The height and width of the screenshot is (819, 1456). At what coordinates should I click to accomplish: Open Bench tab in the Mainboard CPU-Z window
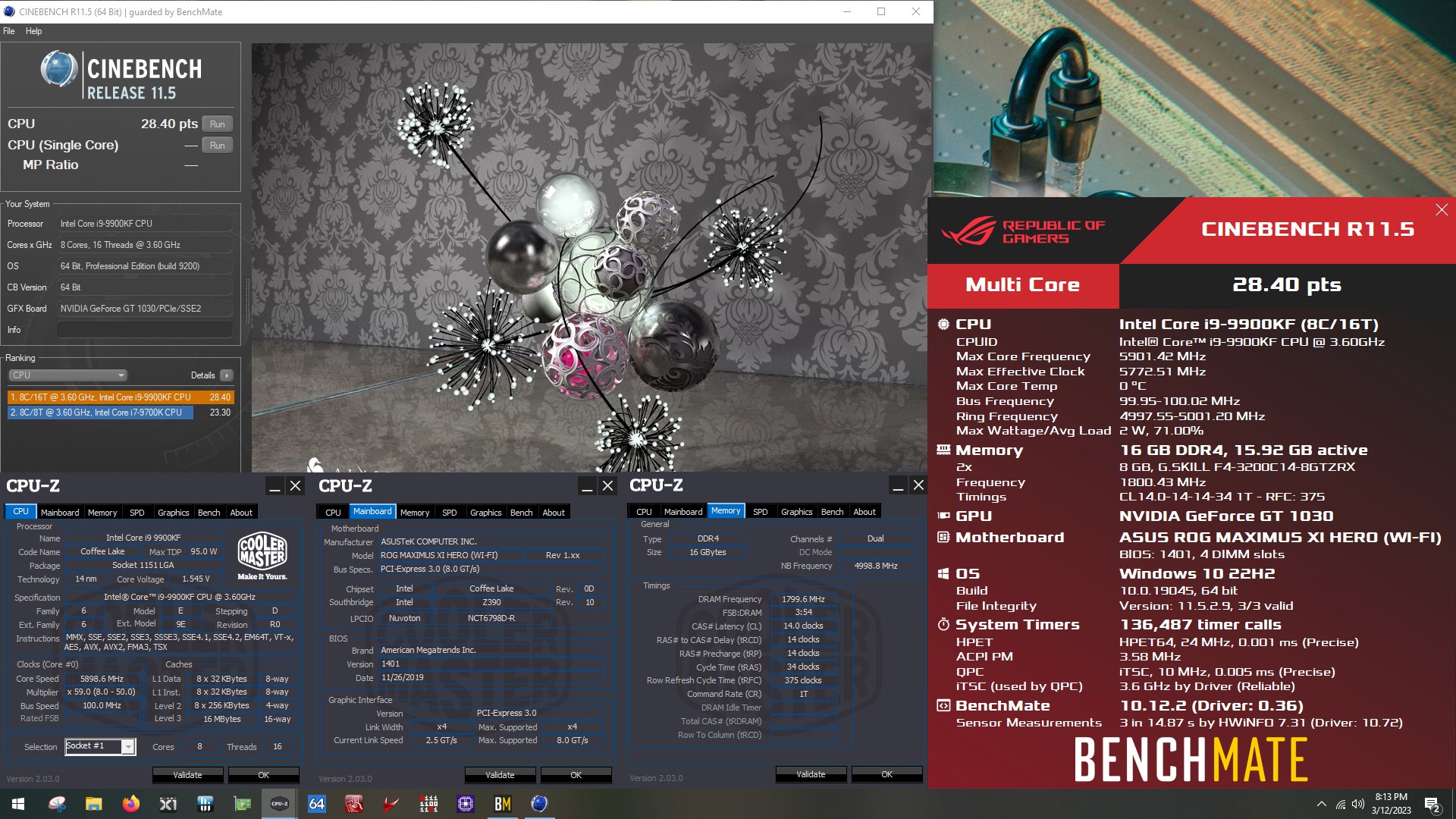point(522,513)
